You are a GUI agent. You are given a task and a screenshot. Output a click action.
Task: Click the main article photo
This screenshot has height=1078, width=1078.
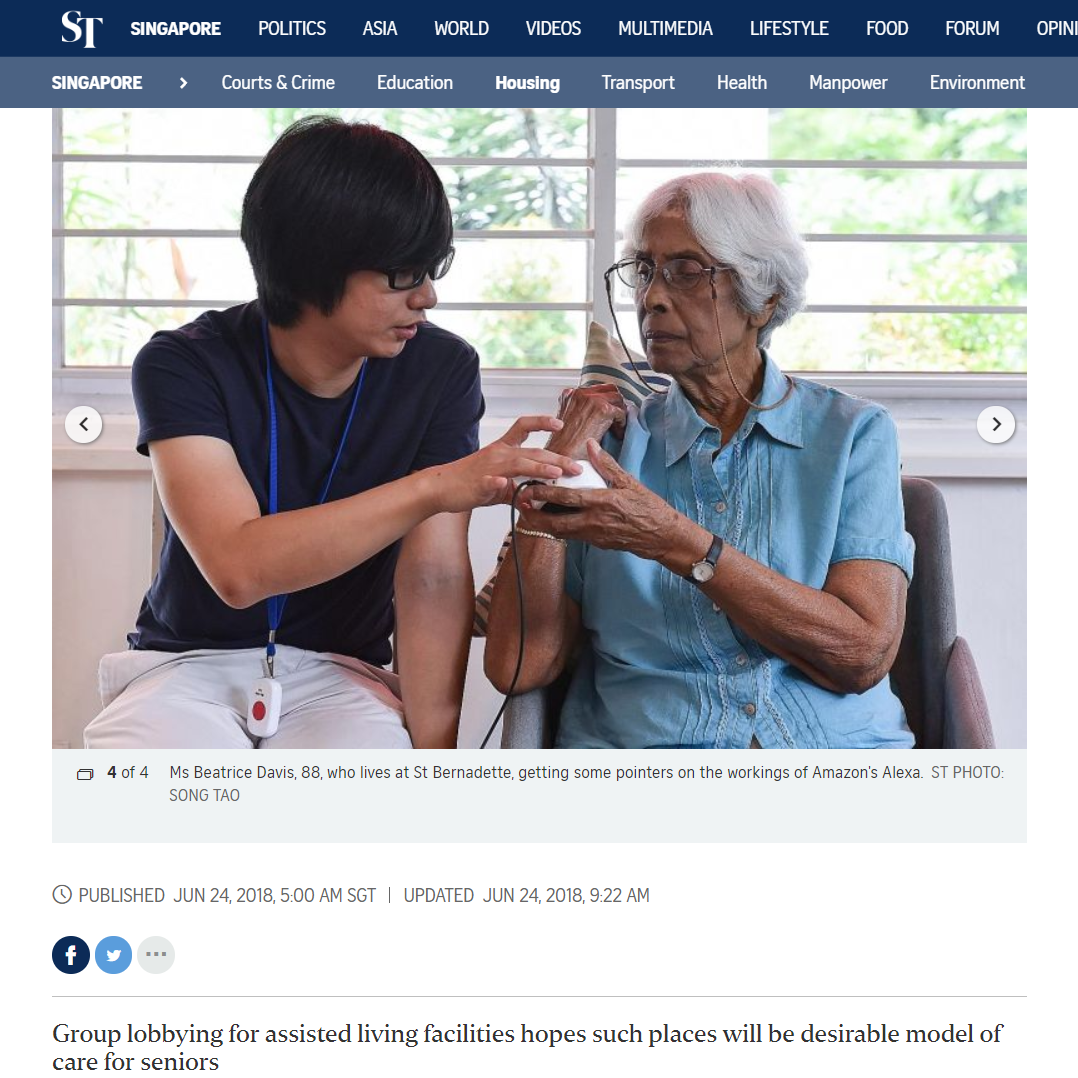[x=539, y=428]
